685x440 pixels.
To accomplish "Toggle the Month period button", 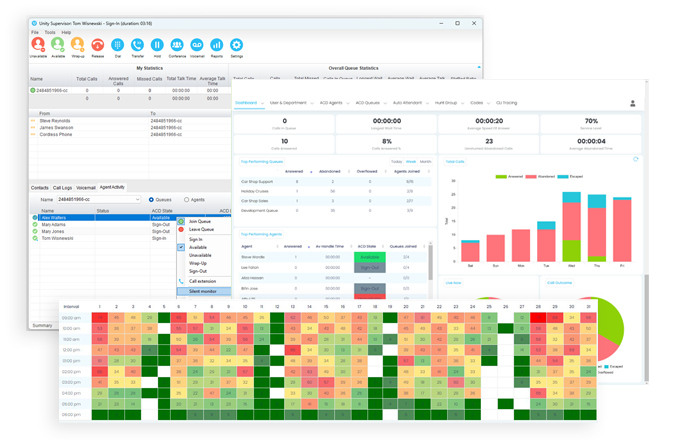I will click(x=426, y=162).
